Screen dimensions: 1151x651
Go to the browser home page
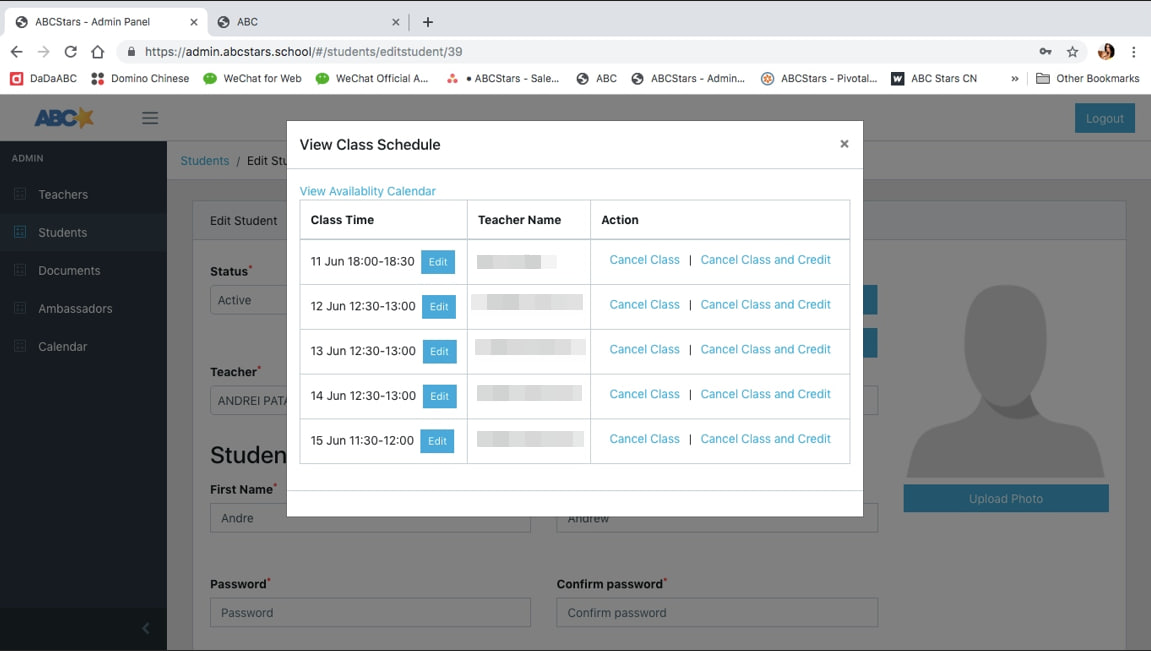(x=98, y=51)
